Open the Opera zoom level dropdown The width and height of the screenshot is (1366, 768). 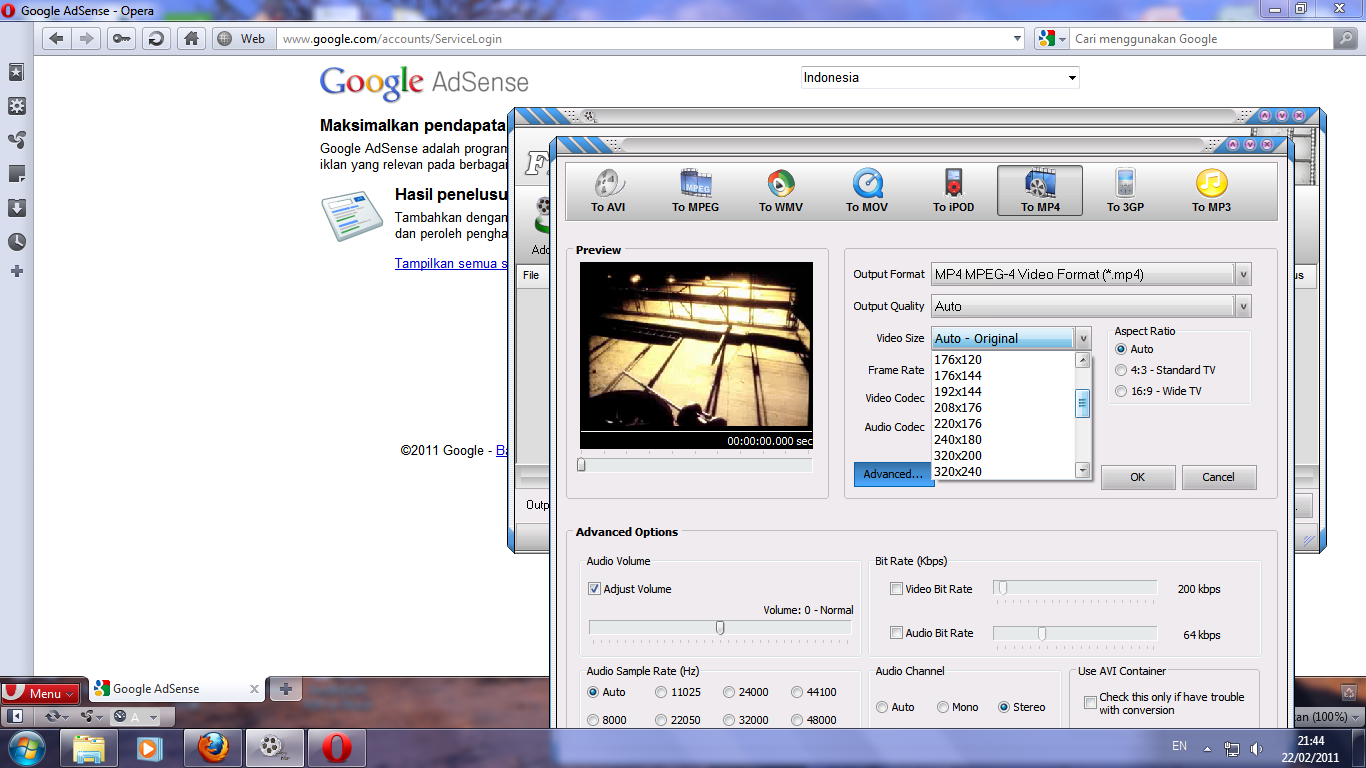coord(1355,717)
